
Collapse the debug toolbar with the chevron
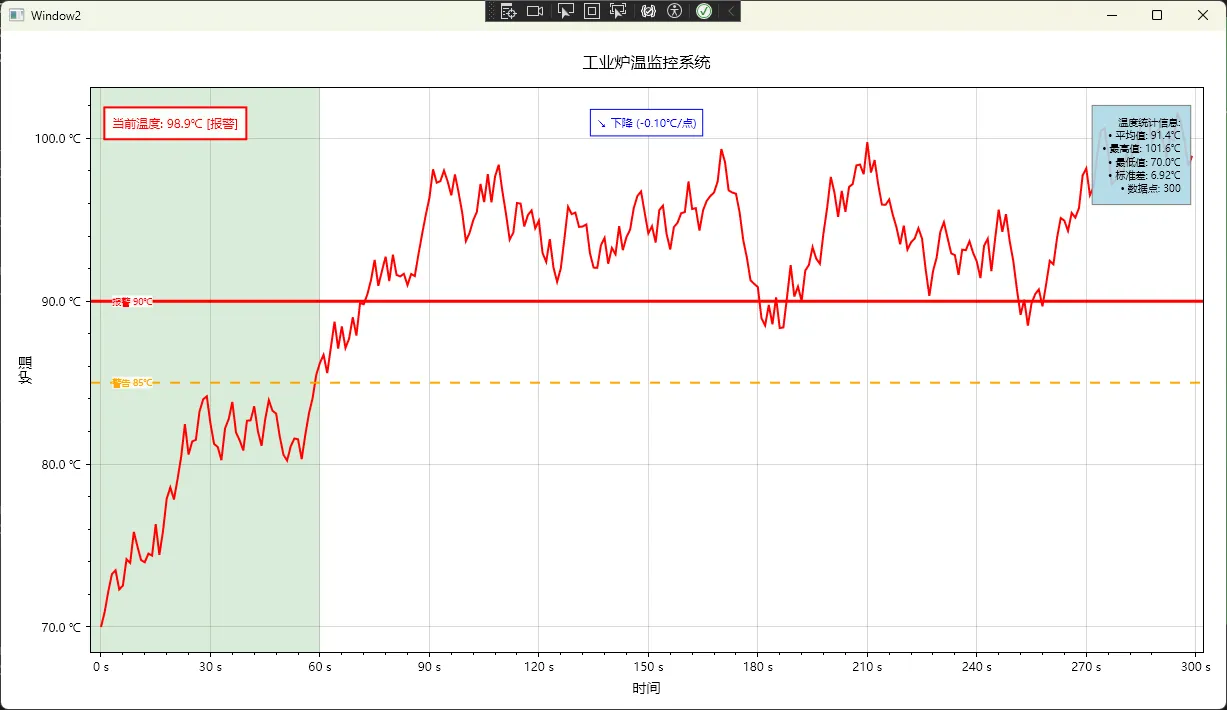731,11
